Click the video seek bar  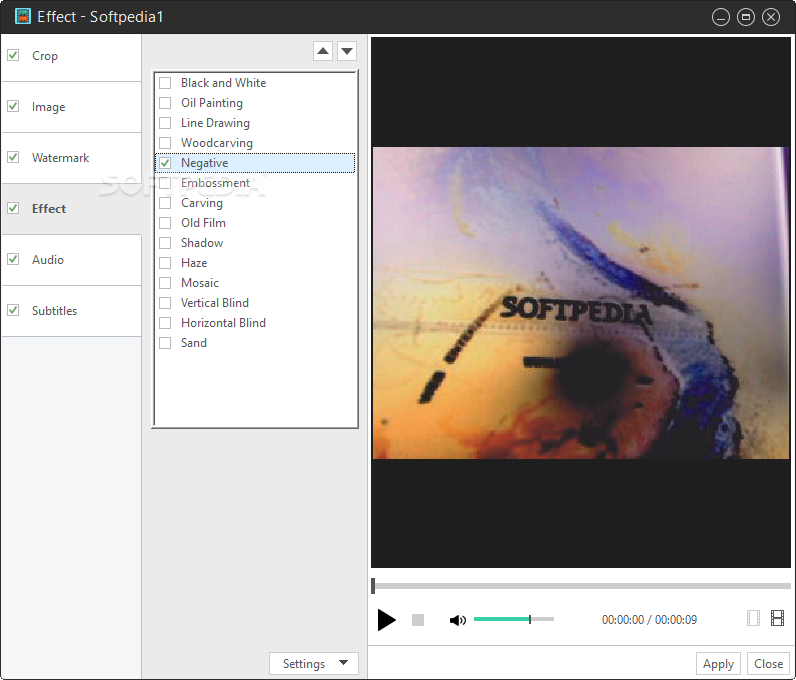[x=581, y=586]
